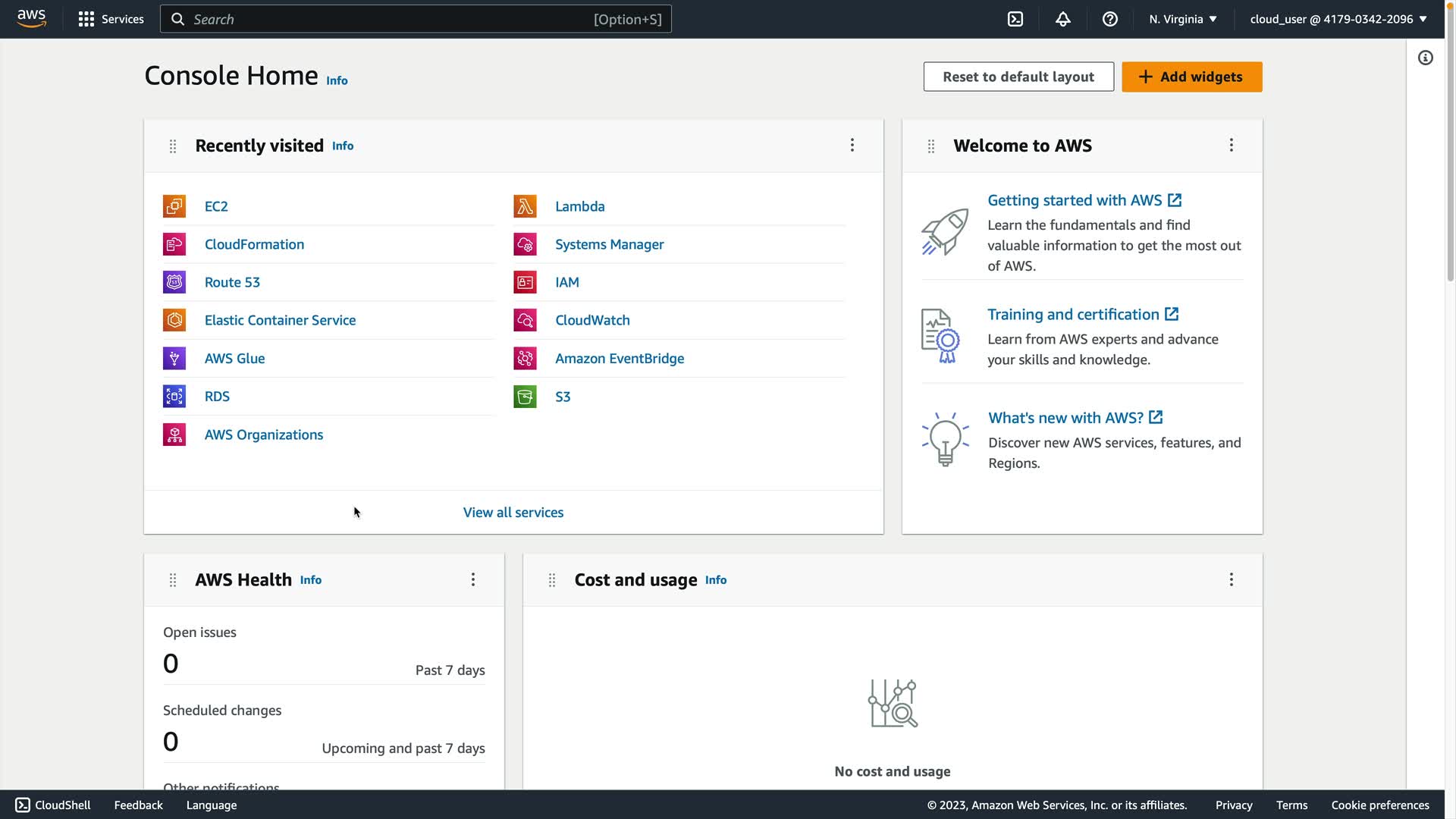The height and width of the screenshot is (819, 1456).
Task: Open Language menu in footer
Action: click(x=212, y=805)
